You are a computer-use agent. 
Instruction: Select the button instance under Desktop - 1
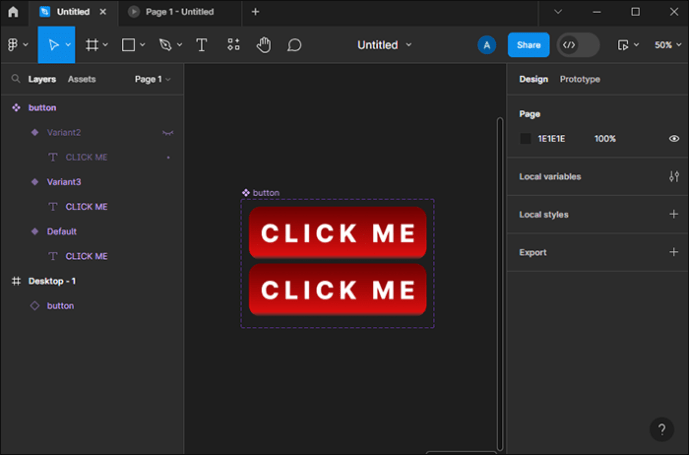(92, 306)
